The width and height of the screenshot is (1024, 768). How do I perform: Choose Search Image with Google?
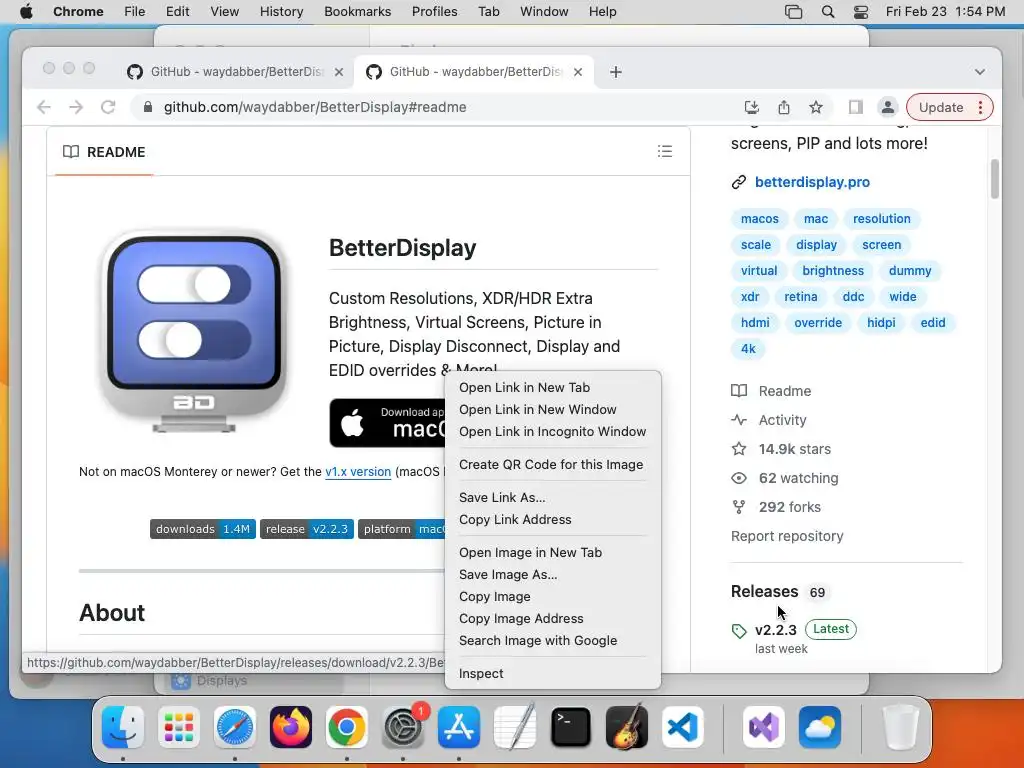552,641
